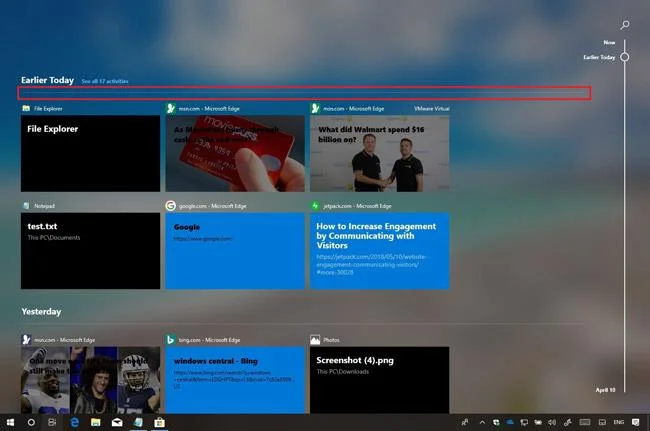Toggle the Task View button on taskbar

point(52,422)
